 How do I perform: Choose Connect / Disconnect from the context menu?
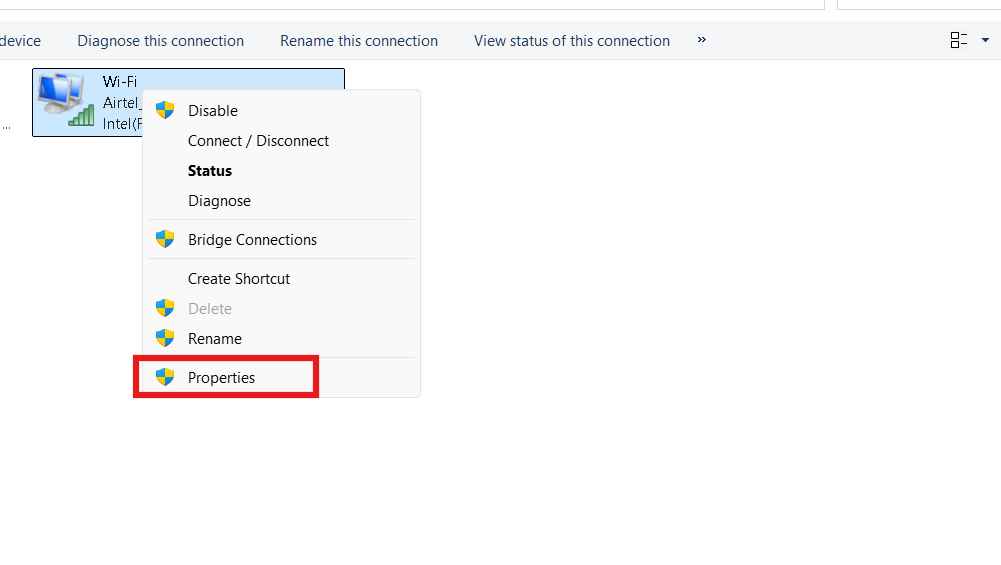pyautogui.click(x=258, y=141)
